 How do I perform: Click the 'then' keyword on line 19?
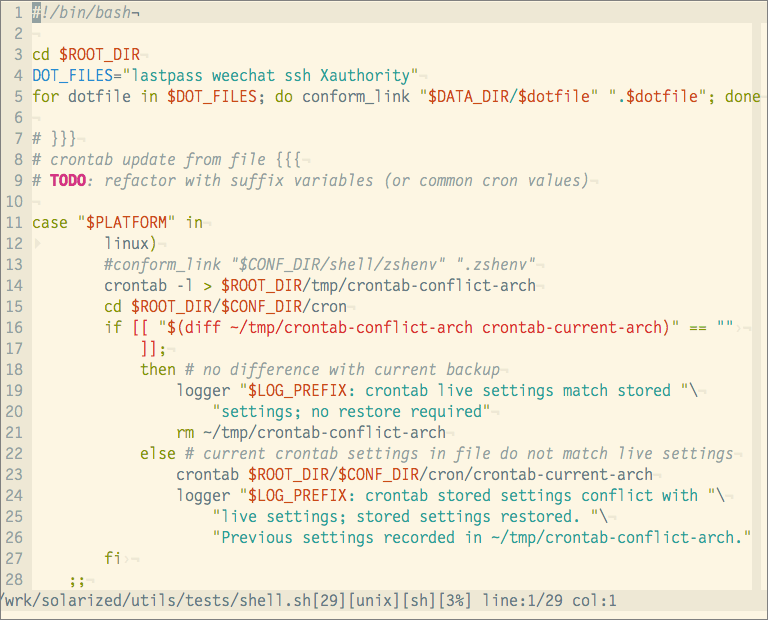(x=157, y=369)
